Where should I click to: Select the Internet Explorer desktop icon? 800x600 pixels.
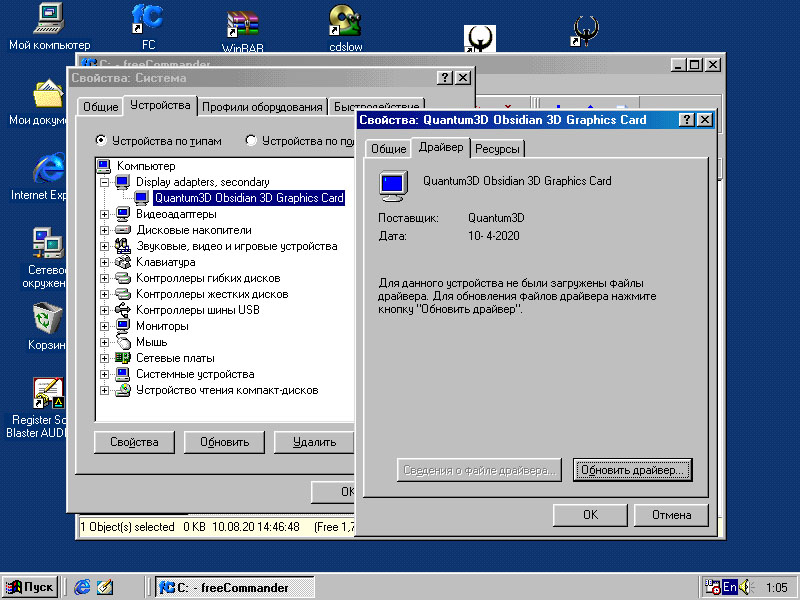[x=49, y=167]
